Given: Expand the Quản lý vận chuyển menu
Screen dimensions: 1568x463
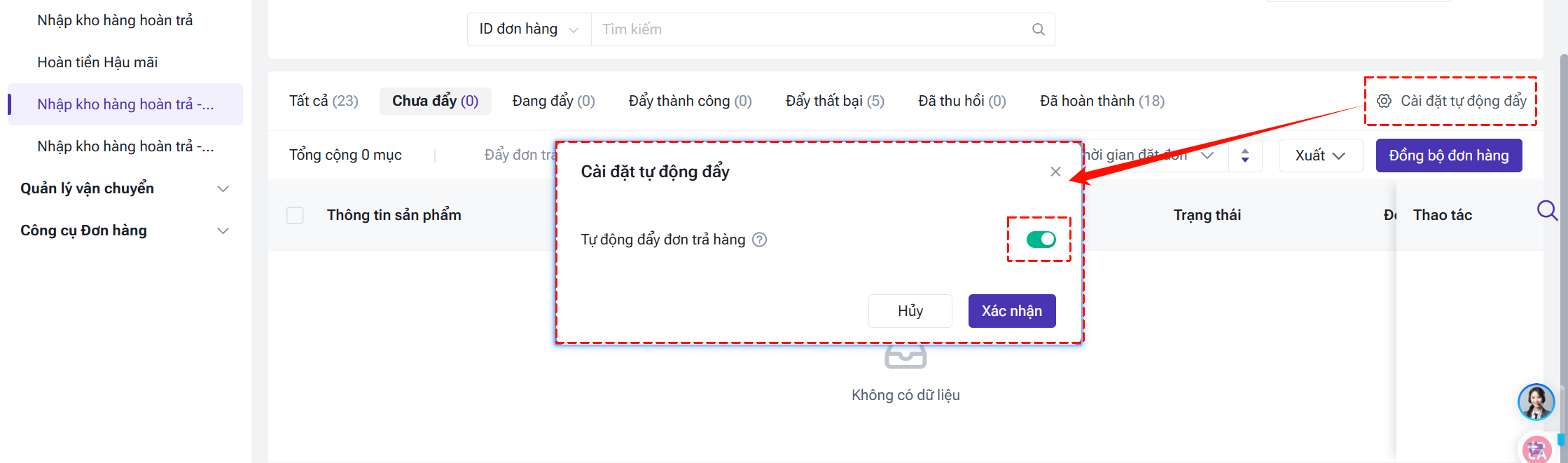Looking at the screenshot, I should (125, 188).
